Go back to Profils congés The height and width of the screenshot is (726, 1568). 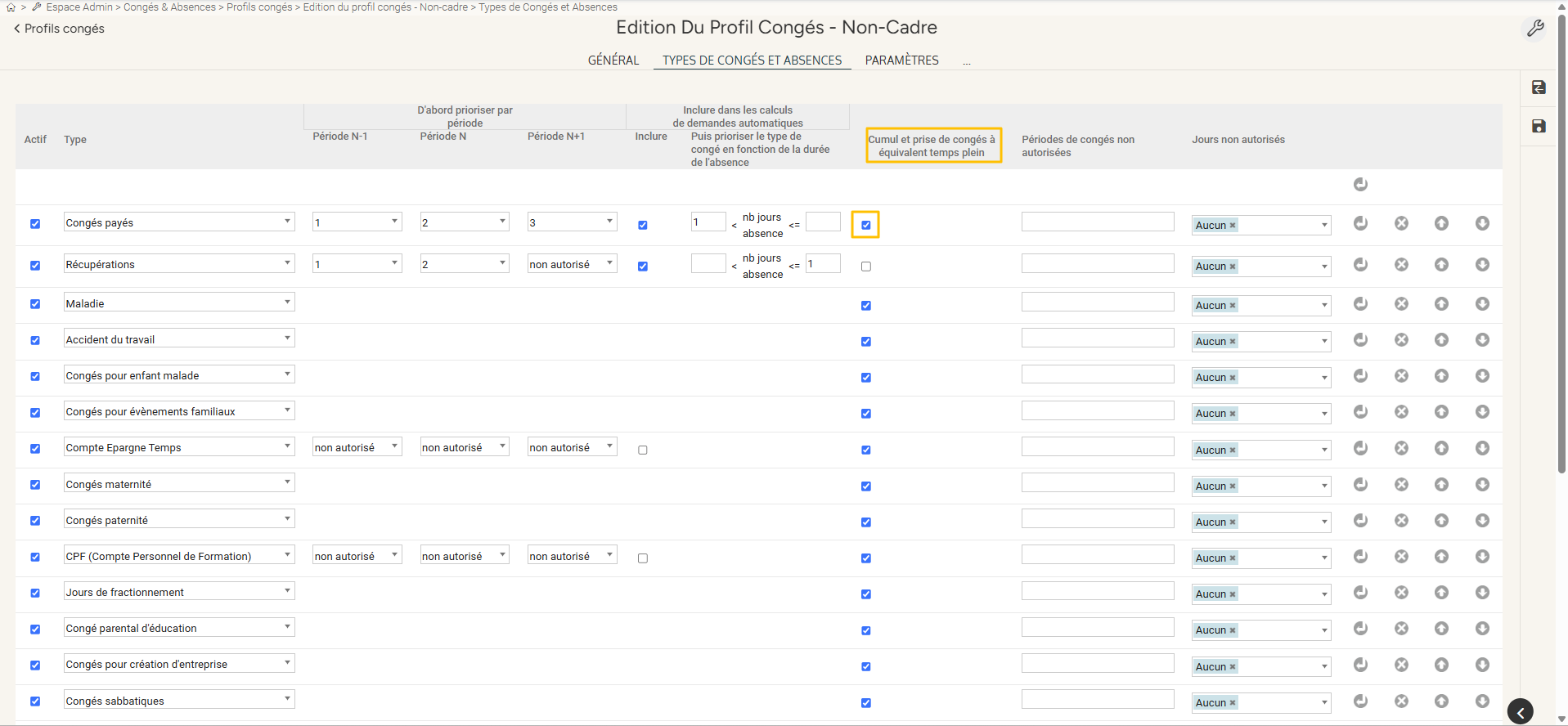[59, 29]
